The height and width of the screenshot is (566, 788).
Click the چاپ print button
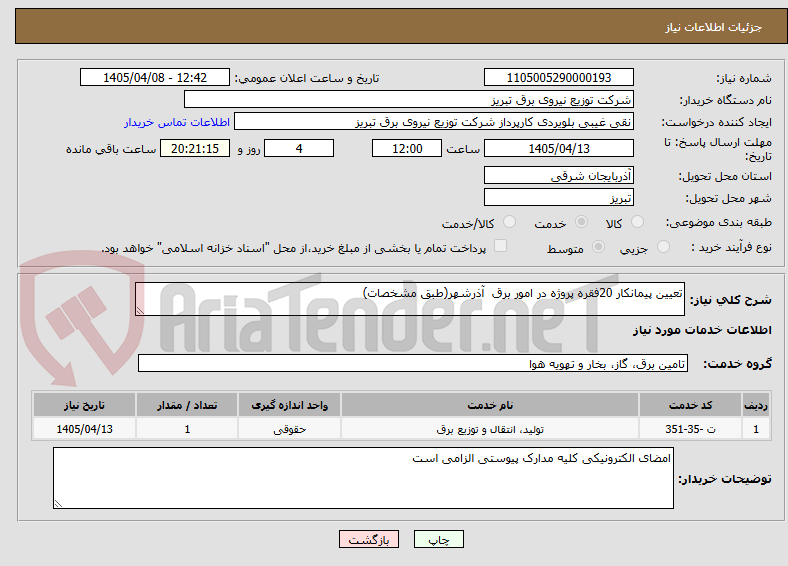pyautogui.click(x=439, y=539)
